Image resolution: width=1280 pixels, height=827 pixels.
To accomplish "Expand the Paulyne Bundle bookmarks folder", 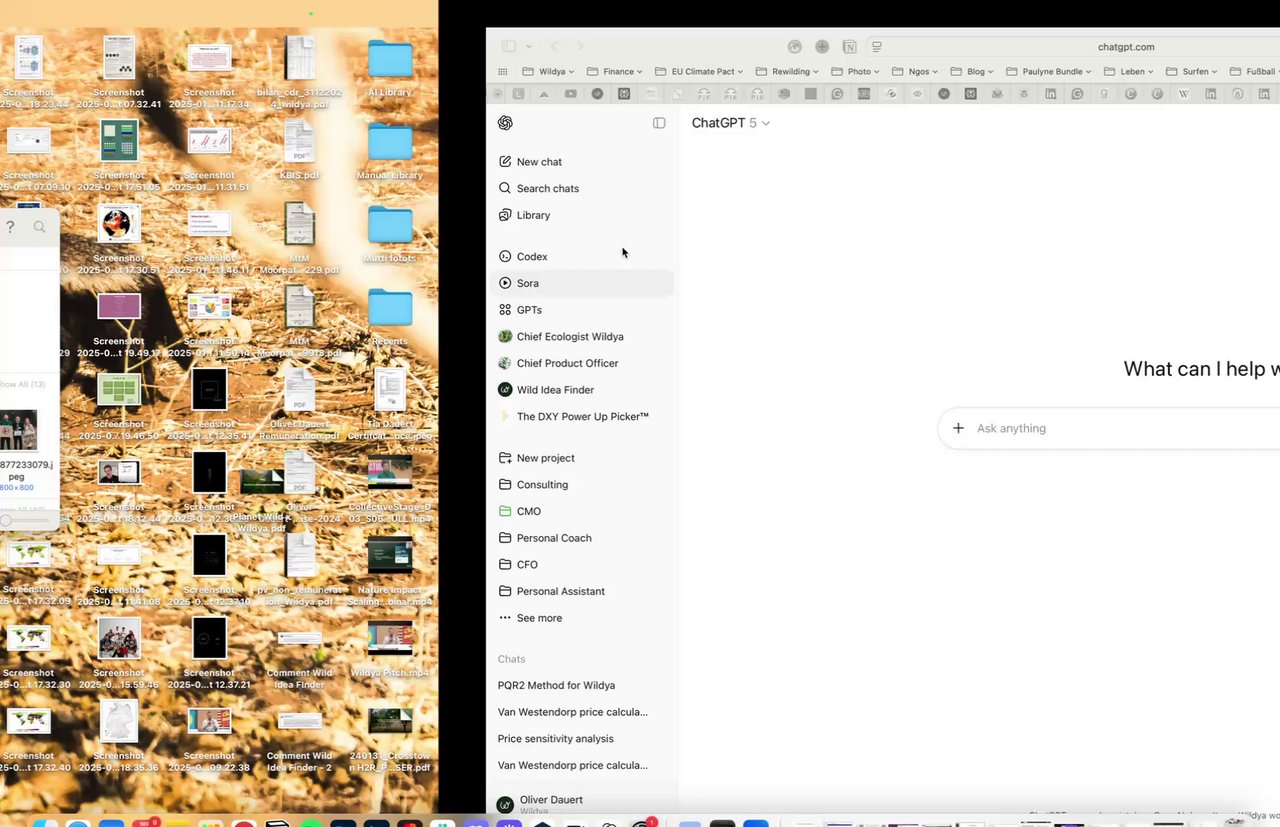I will (x=1049, y=72).
